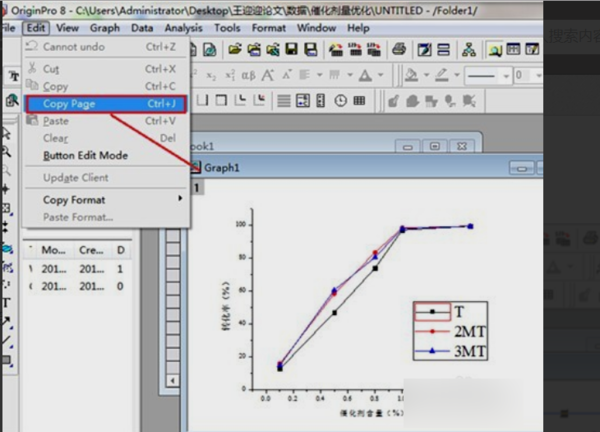The height and width of the screenshot is (432, 600).
Task: Click the 3MT legend entry
Action: point(450,351)
